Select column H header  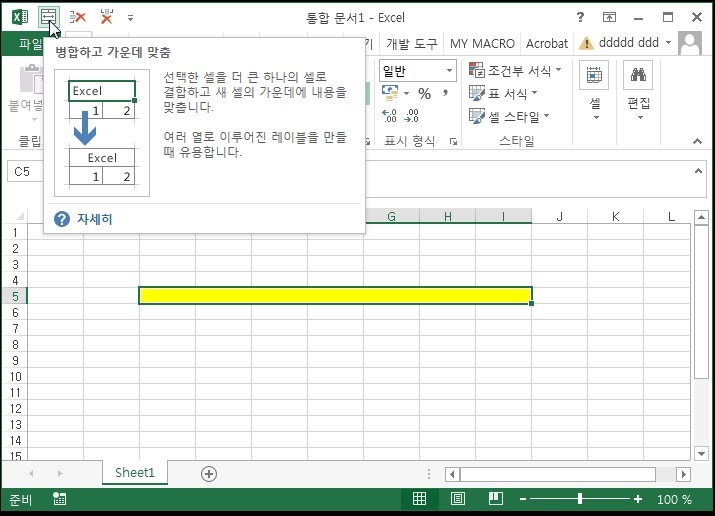coord(447,217)
